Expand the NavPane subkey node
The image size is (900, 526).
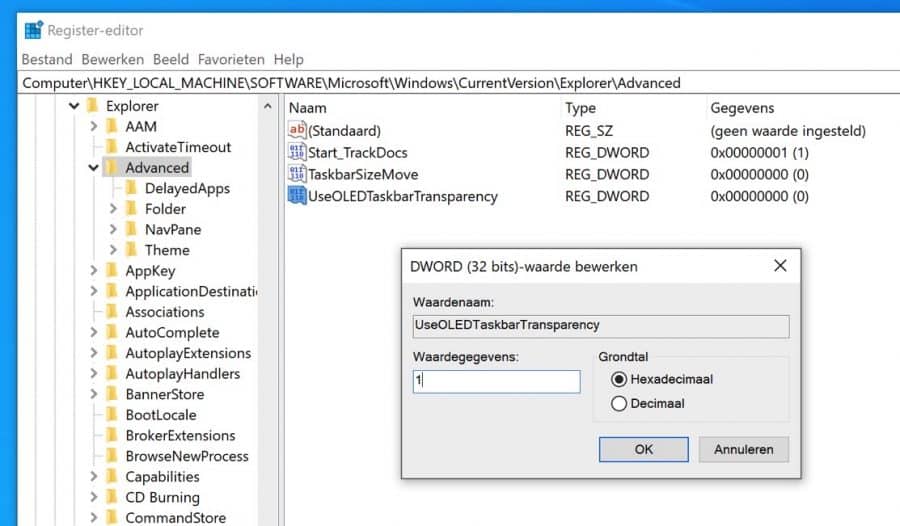click(x=113, y=230)
